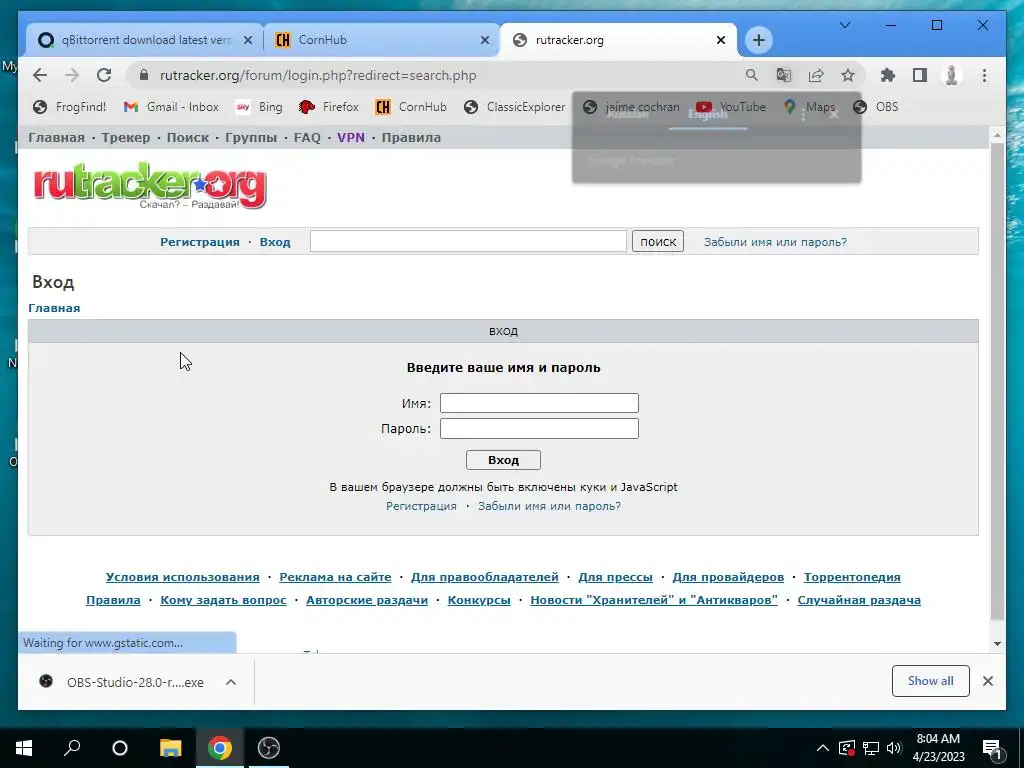This screenshot has height=768, width=1024.
Task: Select English in the translate popup
Action: [x=707, y=114]
